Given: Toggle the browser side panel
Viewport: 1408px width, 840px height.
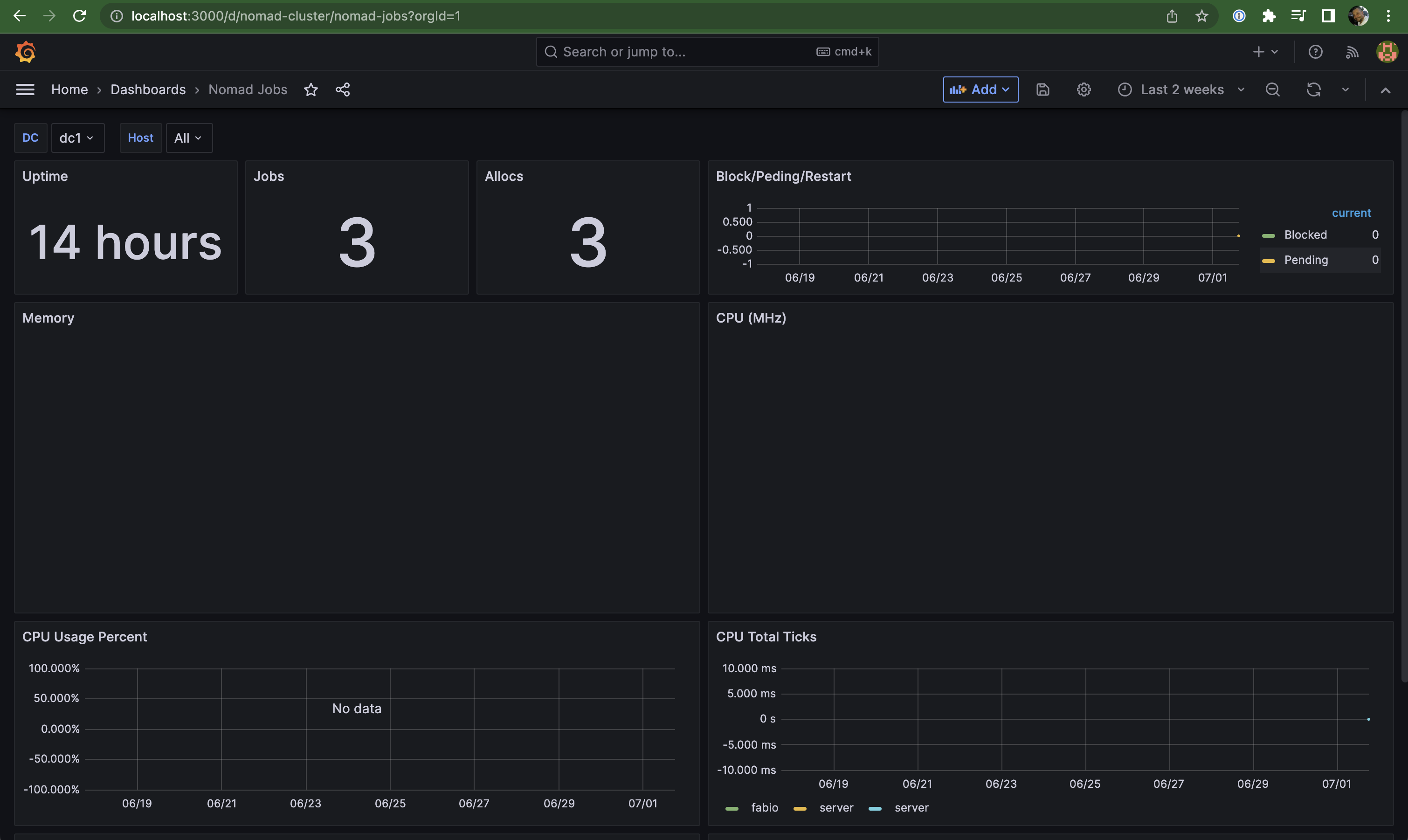Looking at the screenshot, I should [1328, 16].
